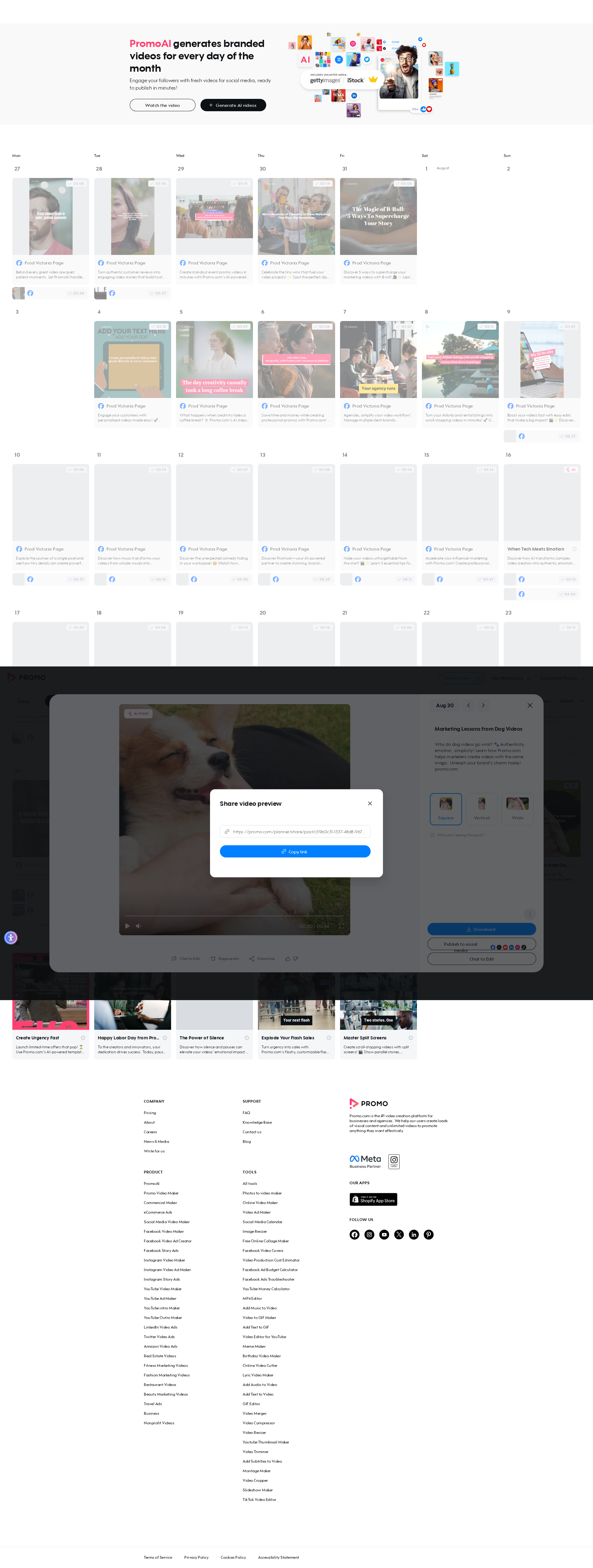
Task: Click the Meta Business Partner badge
Action: tap(366, 1161)
